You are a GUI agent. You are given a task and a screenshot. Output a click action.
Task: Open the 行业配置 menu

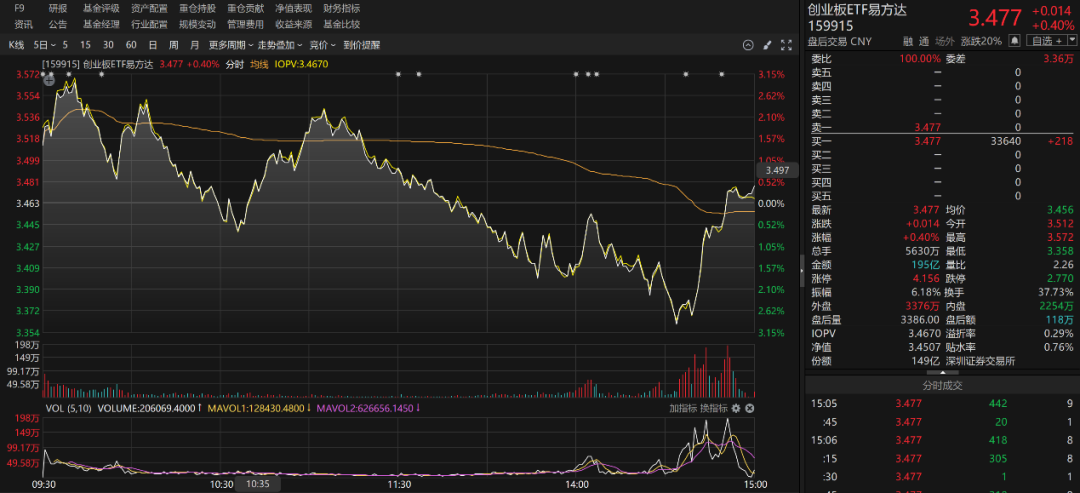click(x=149, y=25)
